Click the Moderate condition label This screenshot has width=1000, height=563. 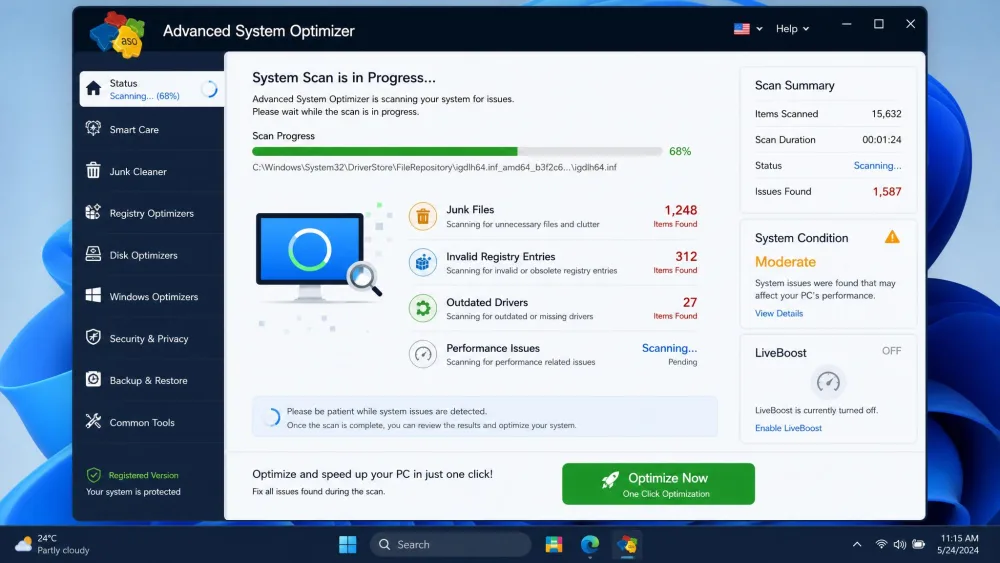tap(785, 261)
